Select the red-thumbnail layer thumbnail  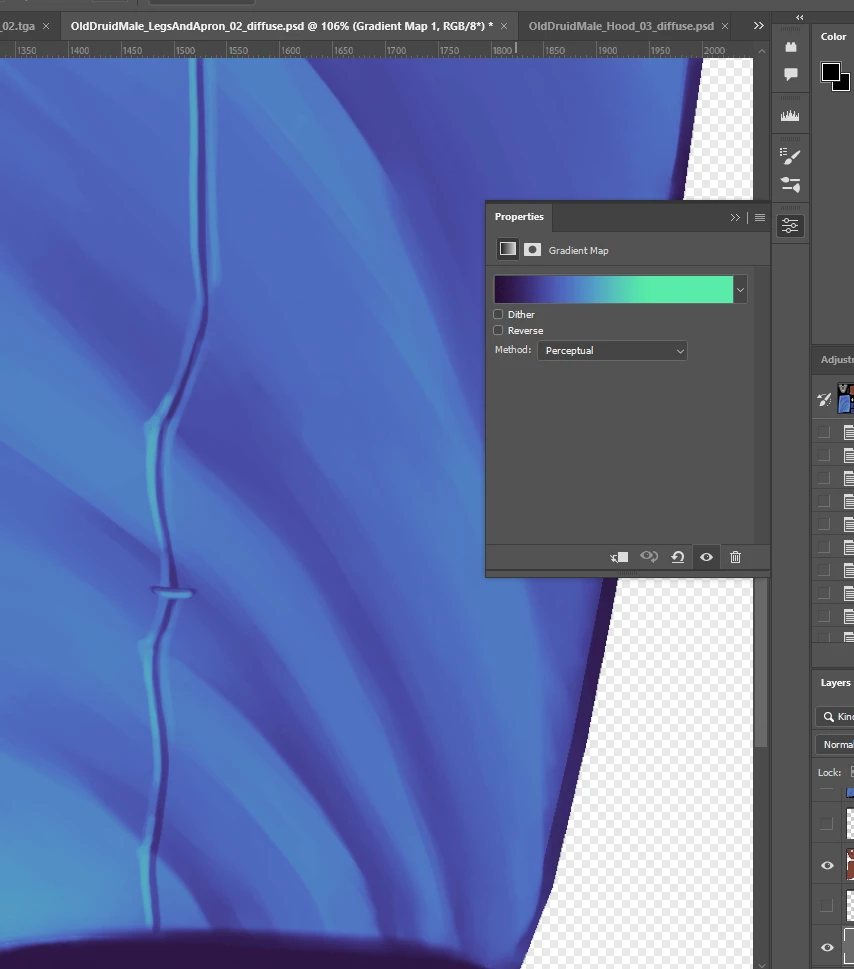click(850, 865)
